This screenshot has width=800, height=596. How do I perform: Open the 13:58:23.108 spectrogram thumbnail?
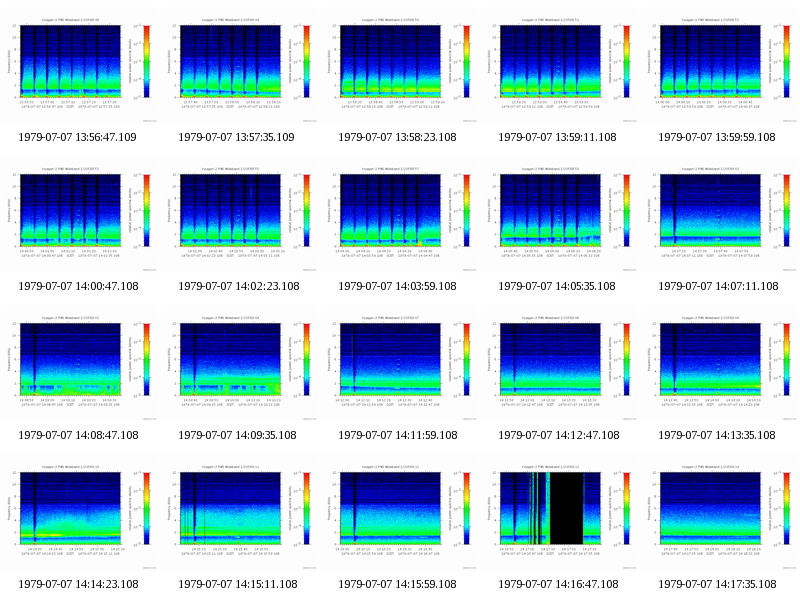[x=399, y=65]
